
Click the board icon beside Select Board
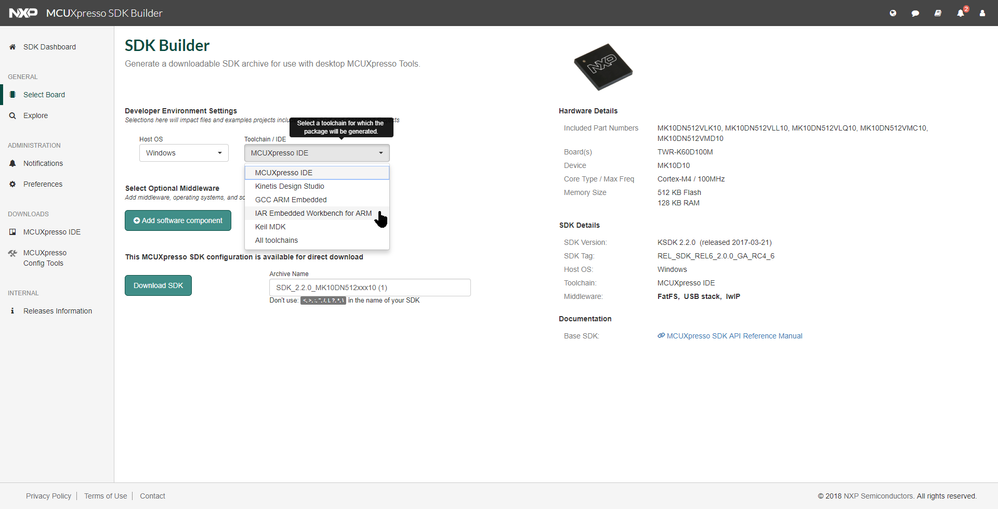12,95
